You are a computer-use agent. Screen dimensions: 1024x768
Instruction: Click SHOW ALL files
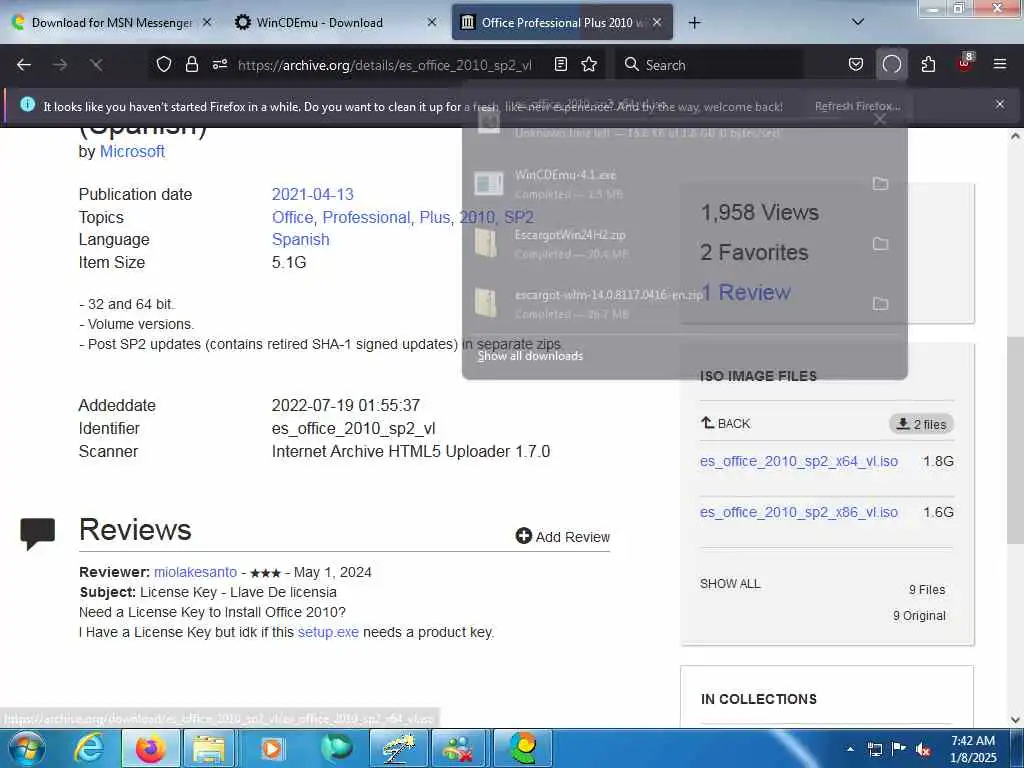729,584
